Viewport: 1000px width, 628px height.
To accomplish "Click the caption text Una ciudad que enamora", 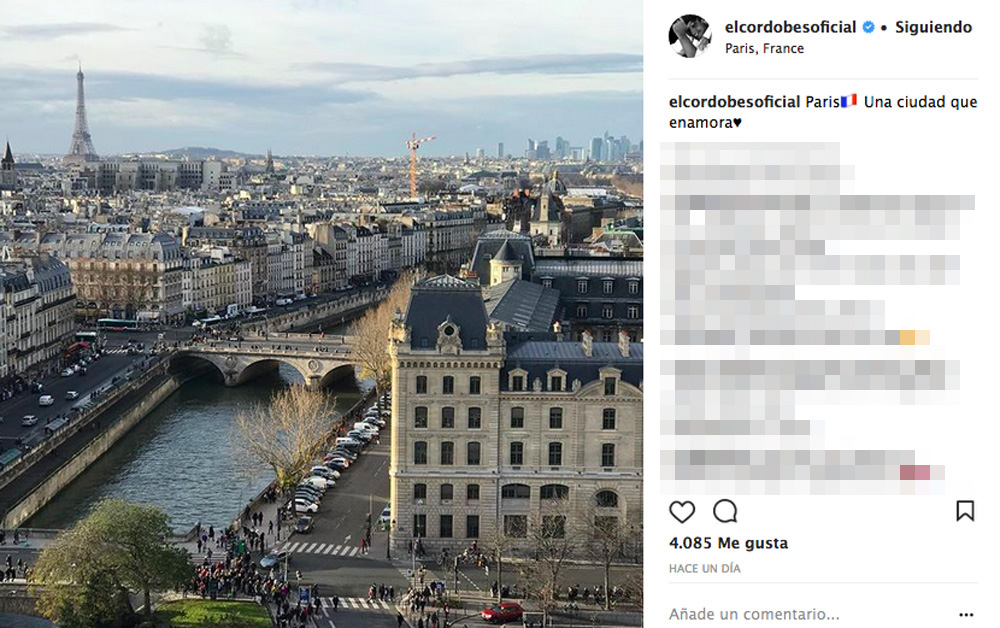I will (x=823, y=112).
